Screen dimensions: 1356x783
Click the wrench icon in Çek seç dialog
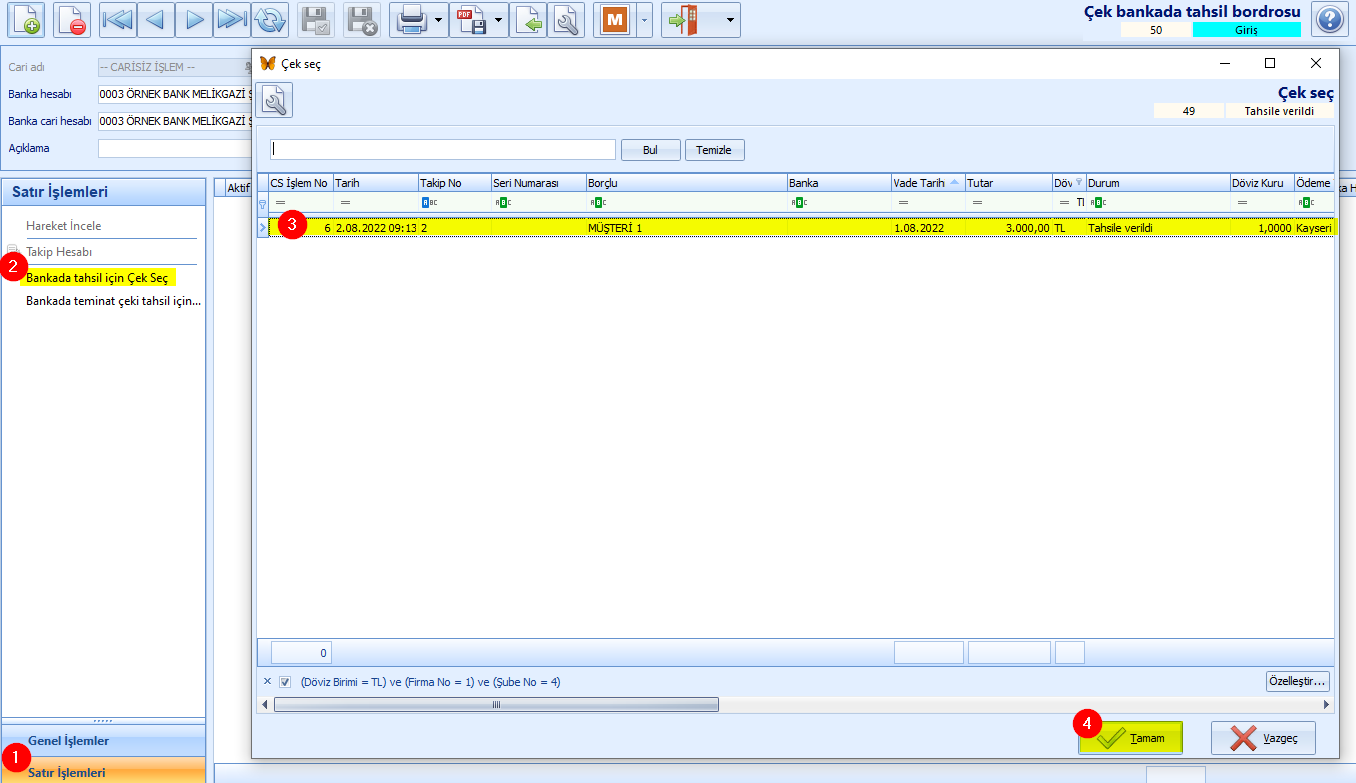point(274,100)
